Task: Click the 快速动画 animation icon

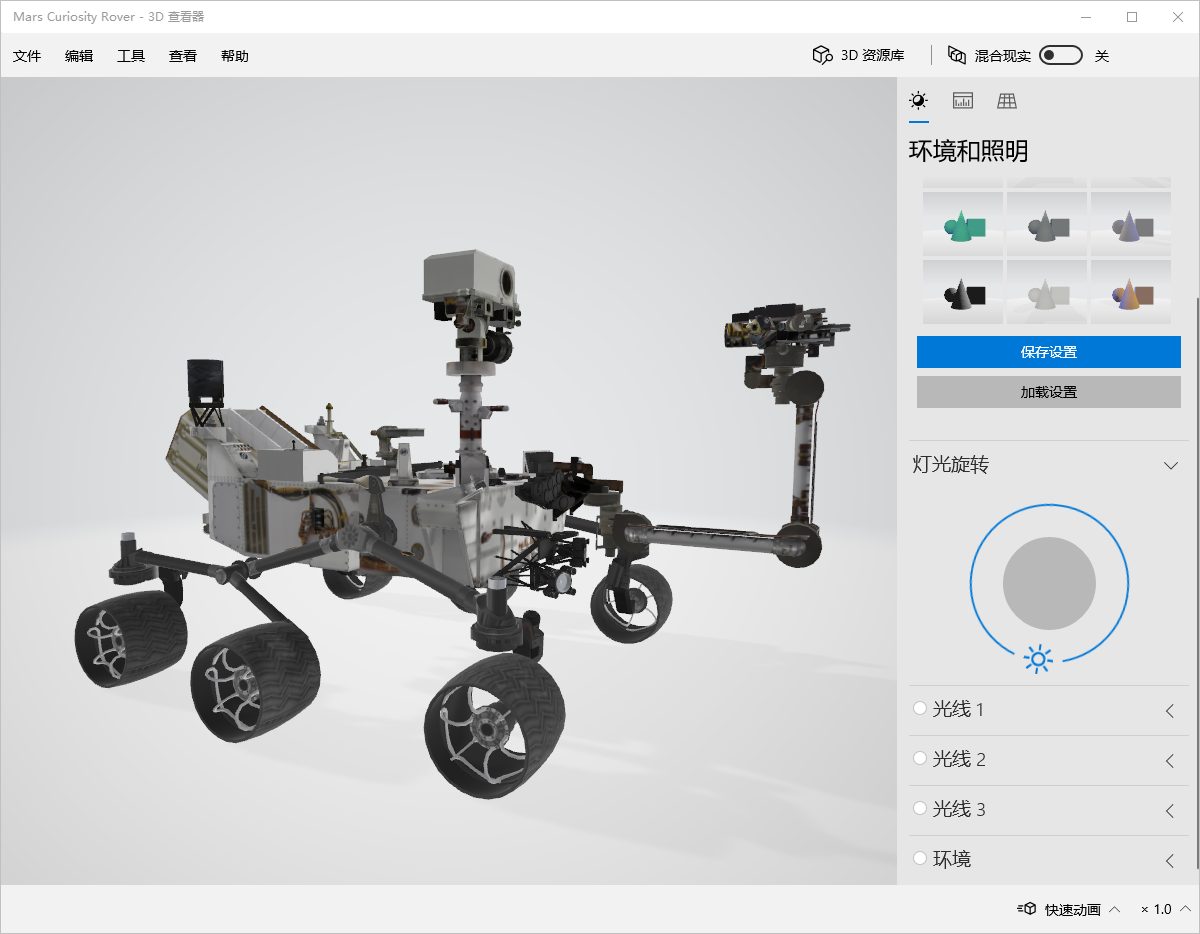Action: [x=1026, y=909]
